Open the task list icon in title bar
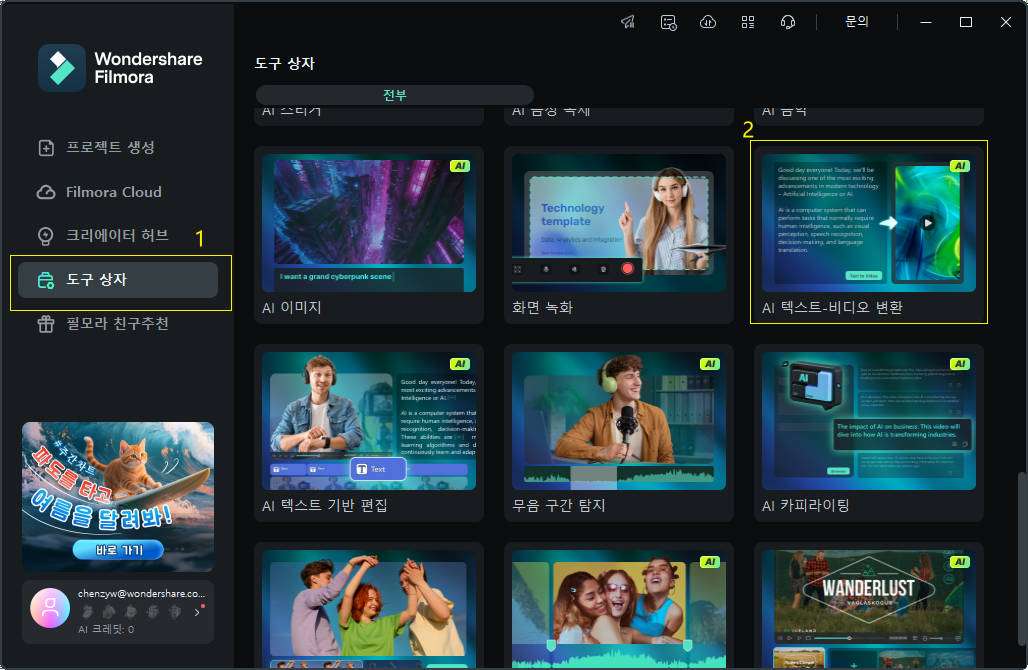The height and width of the screenshot is (670, 1028). [668, 22]
